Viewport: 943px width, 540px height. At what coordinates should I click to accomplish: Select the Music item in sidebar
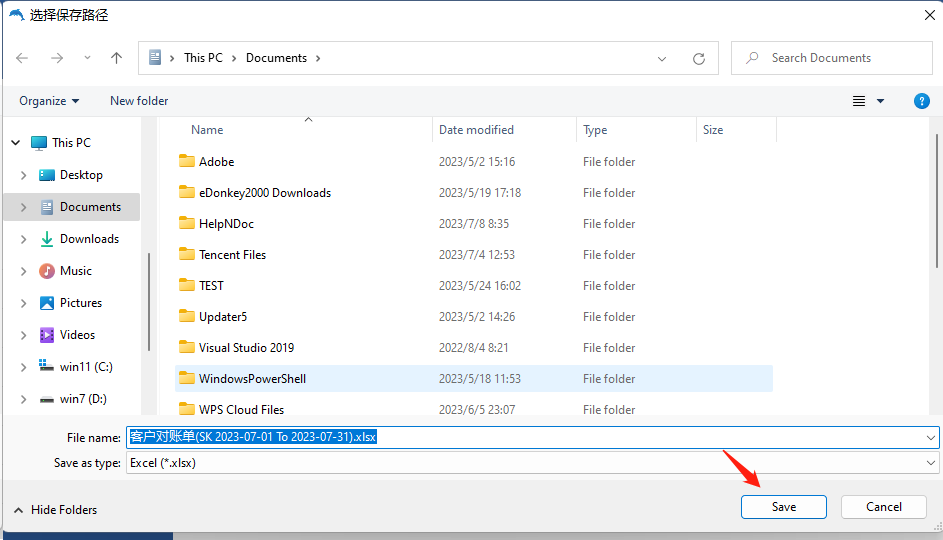click(x=75, y=271)
